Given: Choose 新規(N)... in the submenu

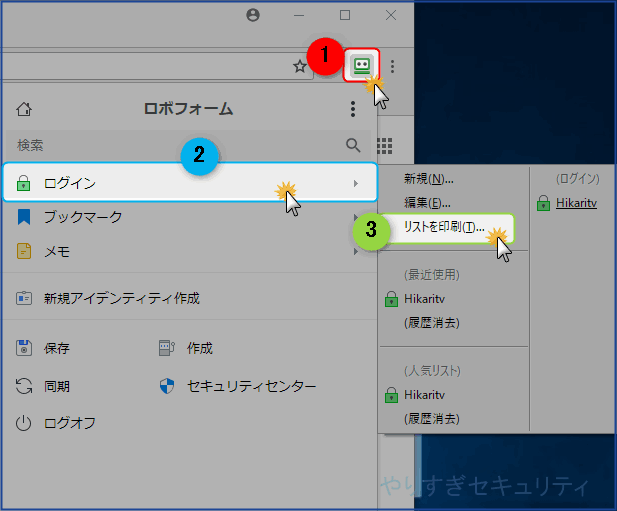Looking at the screenshot, I should pos(429,179).
